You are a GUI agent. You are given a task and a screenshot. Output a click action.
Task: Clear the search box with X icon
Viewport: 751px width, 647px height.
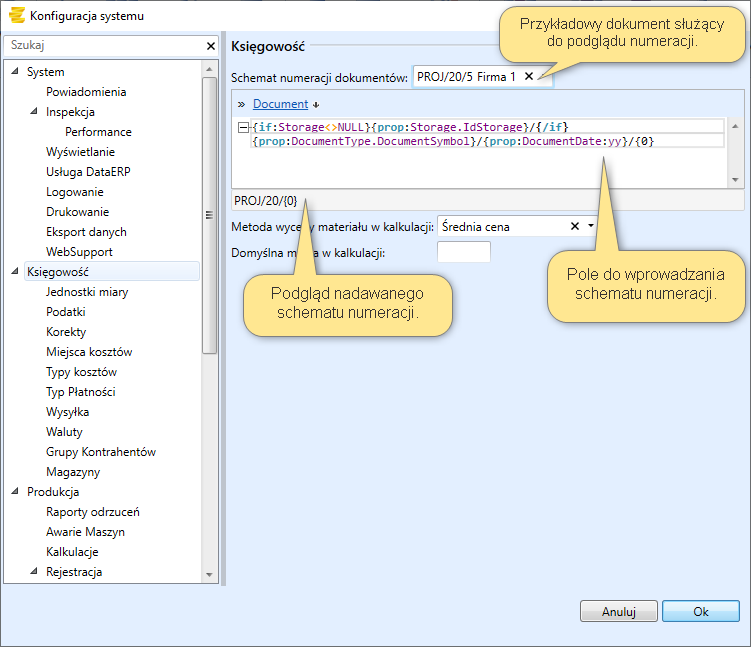pos(210,46)
